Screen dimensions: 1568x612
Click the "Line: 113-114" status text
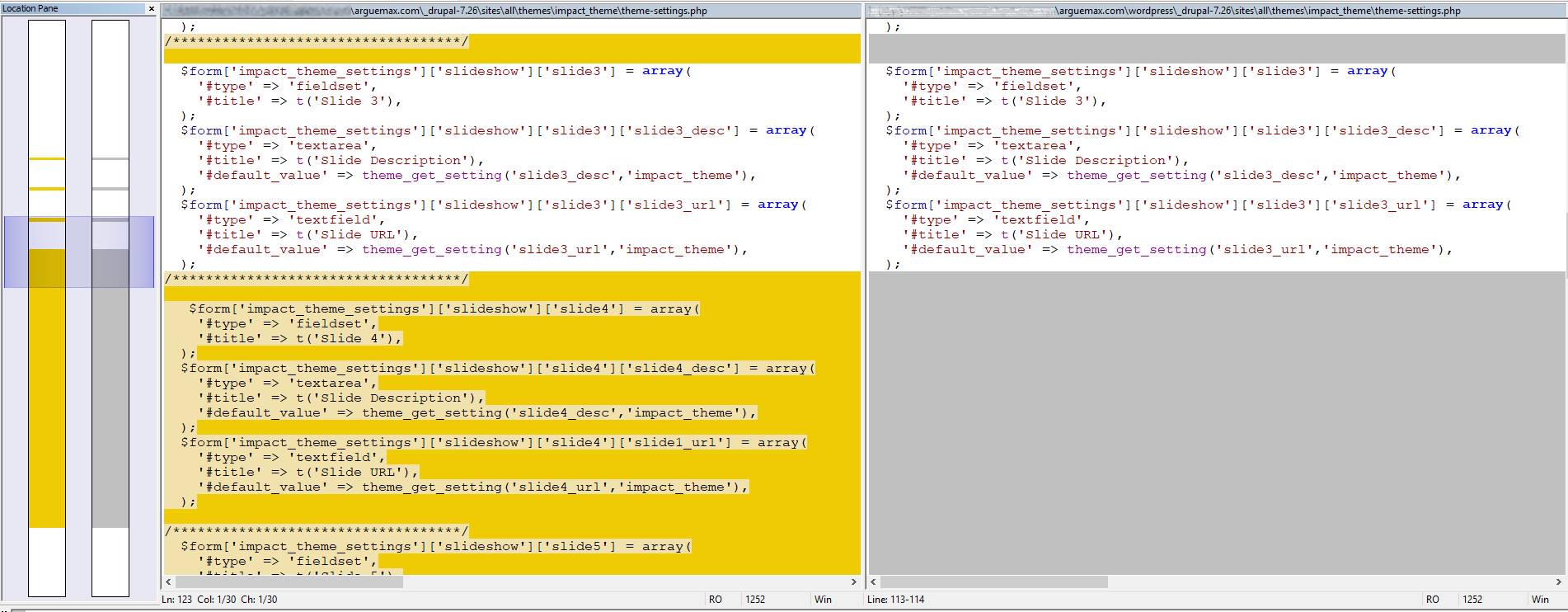[x=894, y=600]
